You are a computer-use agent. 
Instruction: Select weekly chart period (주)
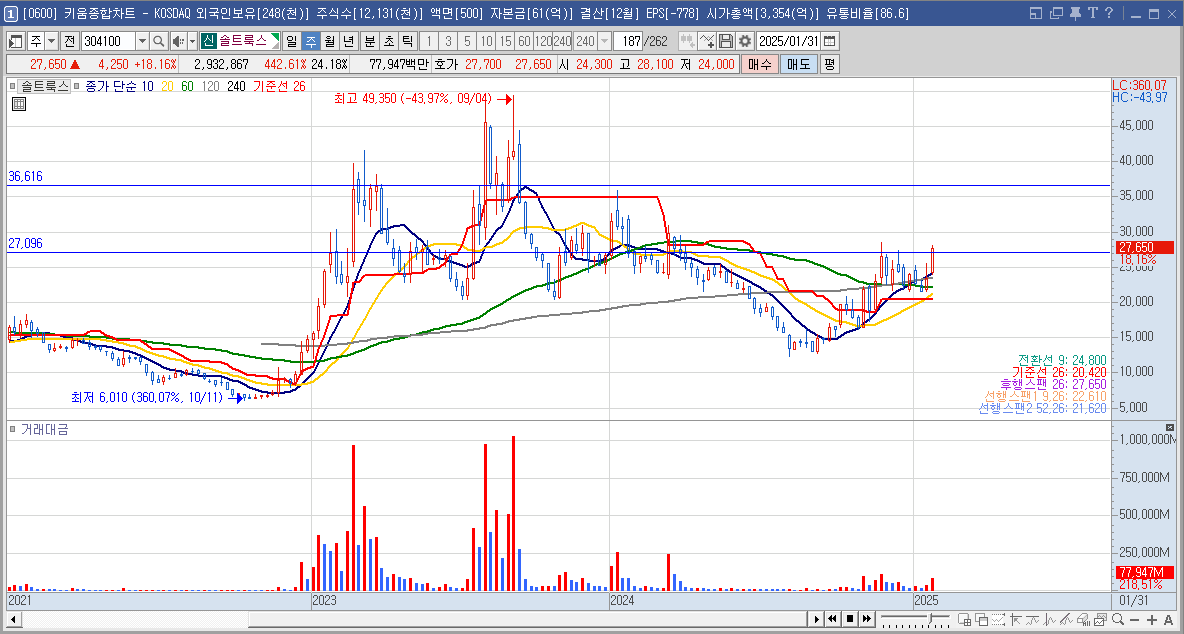click(311, 41)
